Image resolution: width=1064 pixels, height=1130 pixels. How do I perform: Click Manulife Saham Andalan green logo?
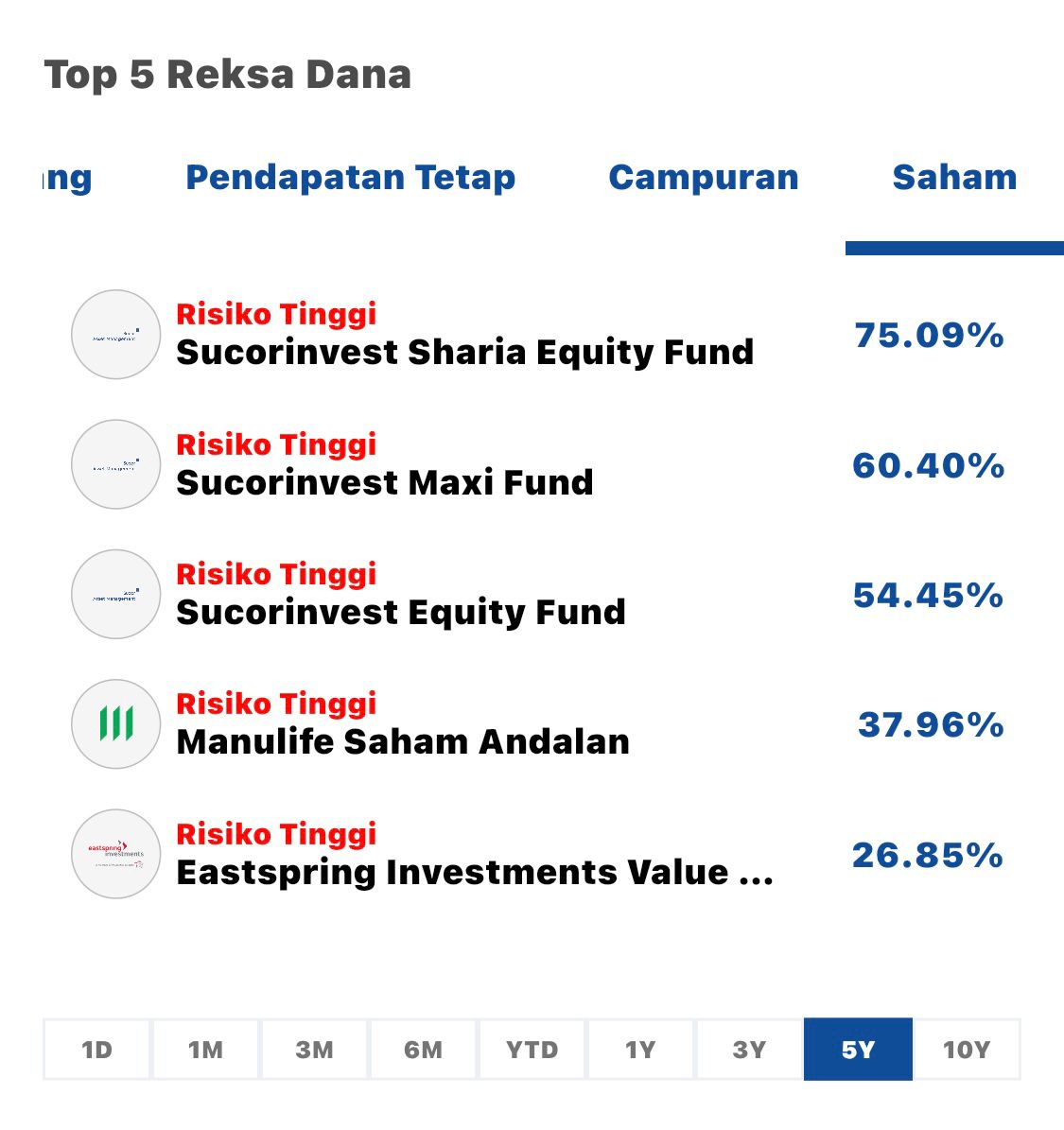[x=116, y=723]
